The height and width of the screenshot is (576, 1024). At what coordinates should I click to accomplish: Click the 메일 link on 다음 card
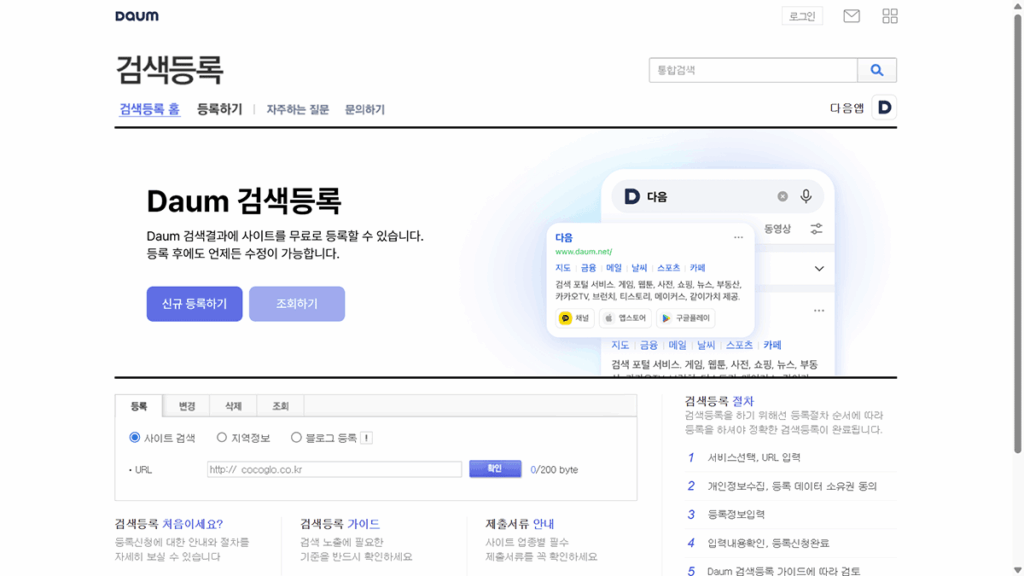(614, 268)
